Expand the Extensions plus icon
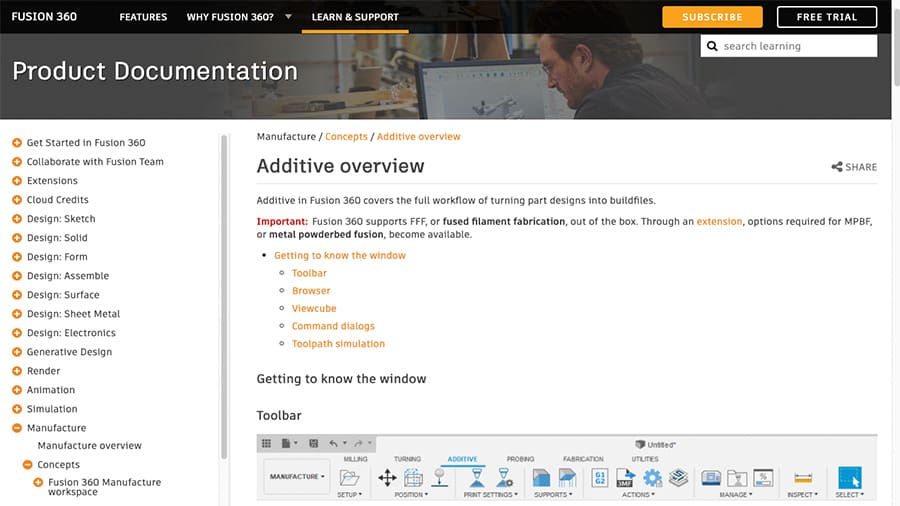Viewport: 900px width, 506px height. (x=17, y=180)
